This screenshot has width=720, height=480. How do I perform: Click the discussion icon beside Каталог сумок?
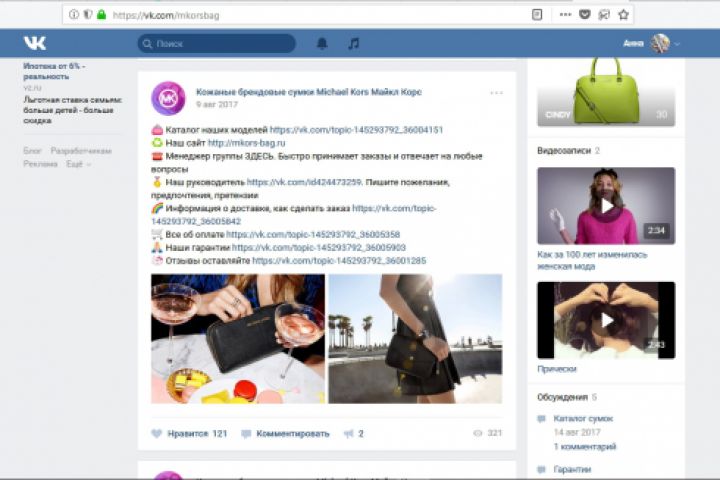[542, 418]
